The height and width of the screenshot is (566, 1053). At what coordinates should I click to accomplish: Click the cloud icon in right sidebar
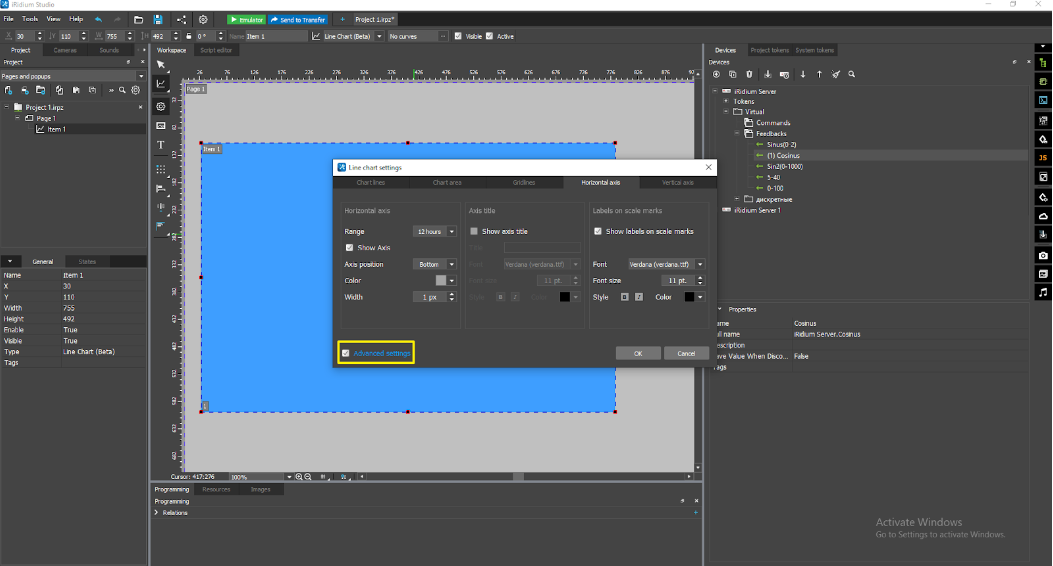[1043, 216]
